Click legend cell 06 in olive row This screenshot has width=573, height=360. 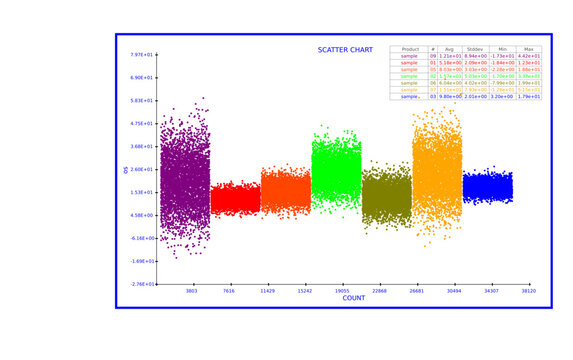[x=433, y=83]
